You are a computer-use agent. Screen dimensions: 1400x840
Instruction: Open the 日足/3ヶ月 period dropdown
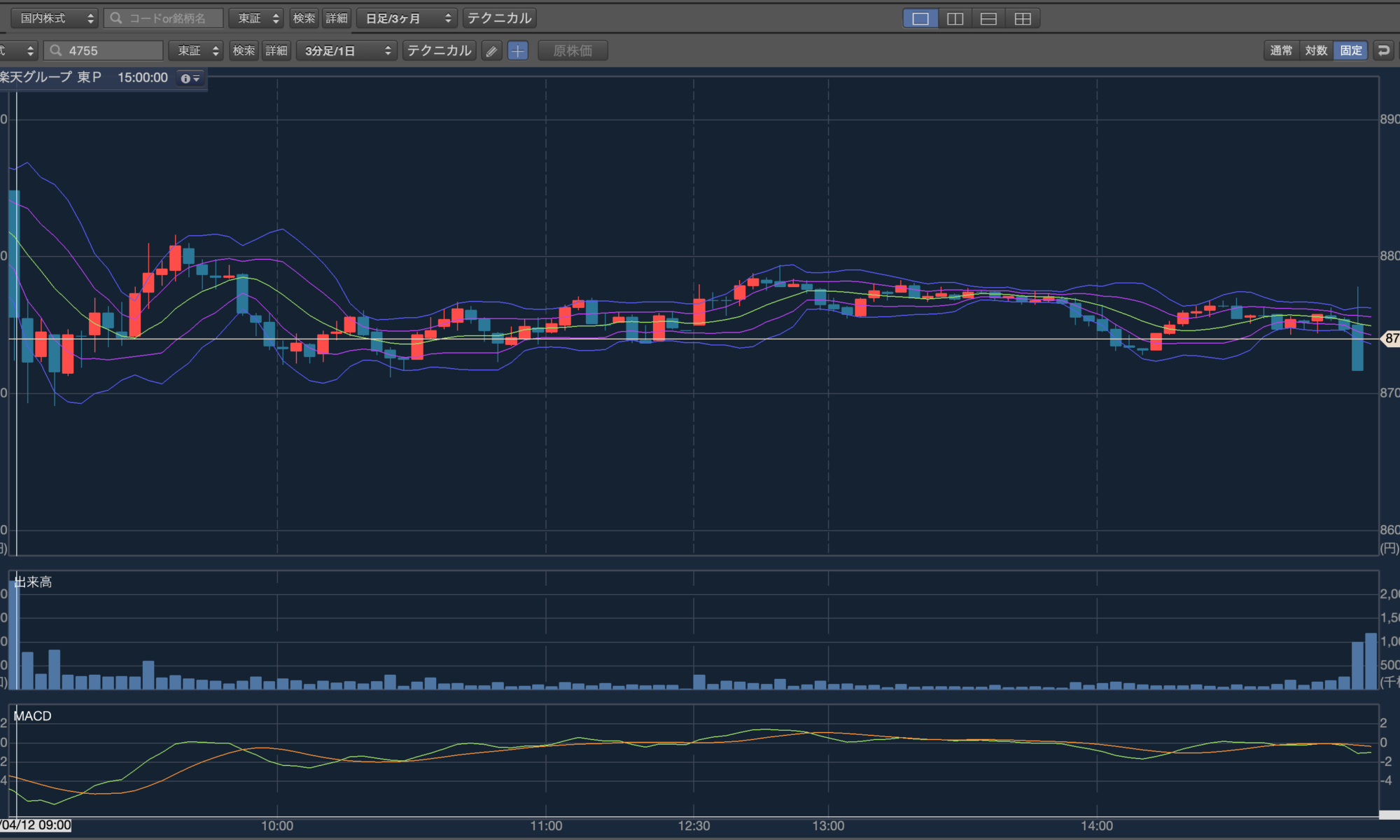point(407,19)
